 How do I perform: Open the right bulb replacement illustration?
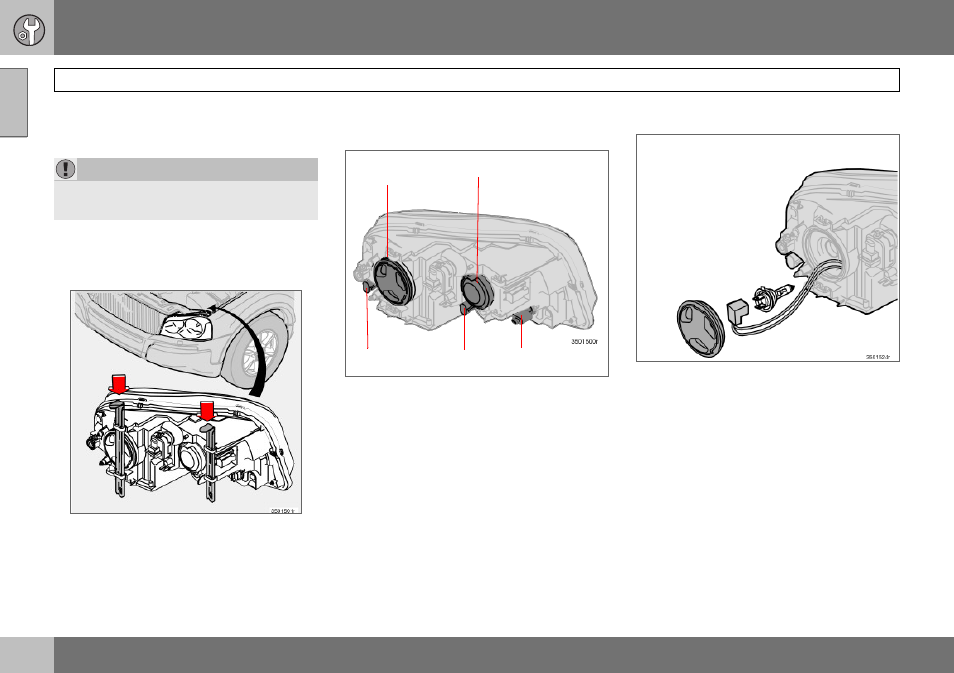pos(768,248)
